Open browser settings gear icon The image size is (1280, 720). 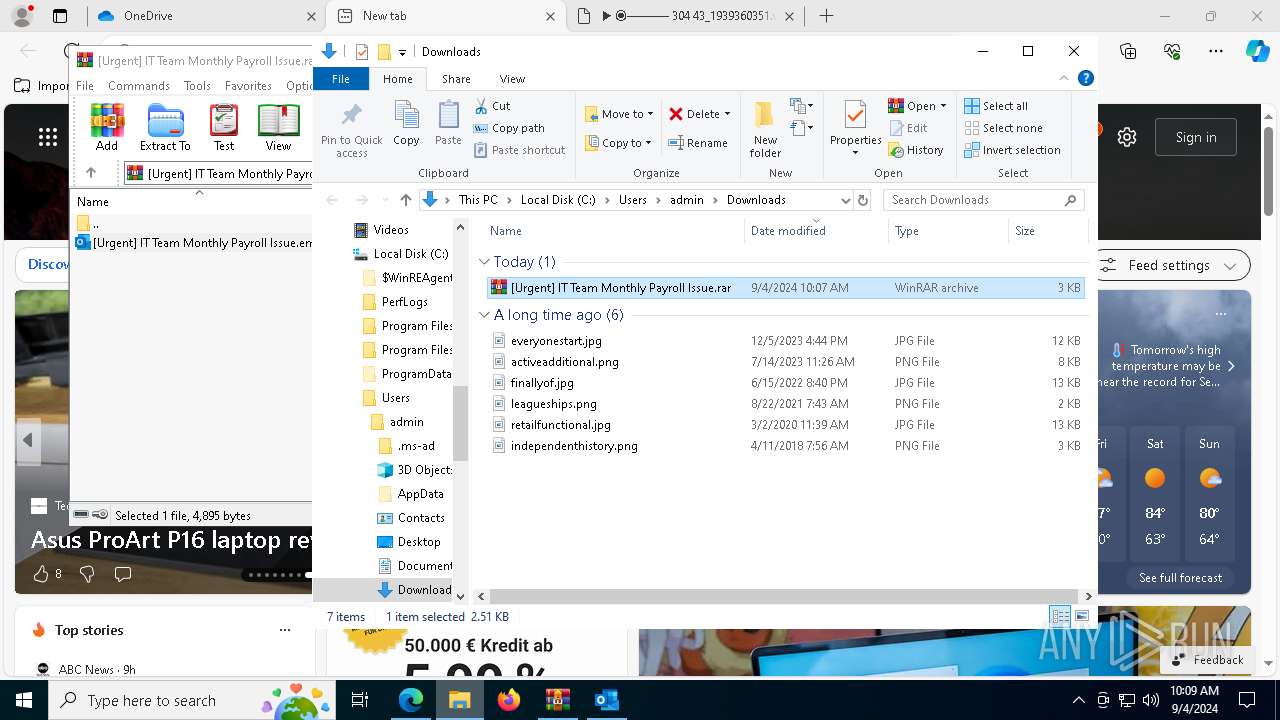click(1127, 137)
